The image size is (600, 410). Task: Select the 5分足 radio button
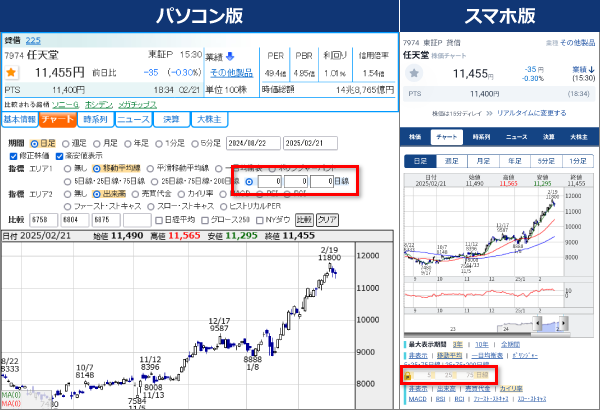195,144
